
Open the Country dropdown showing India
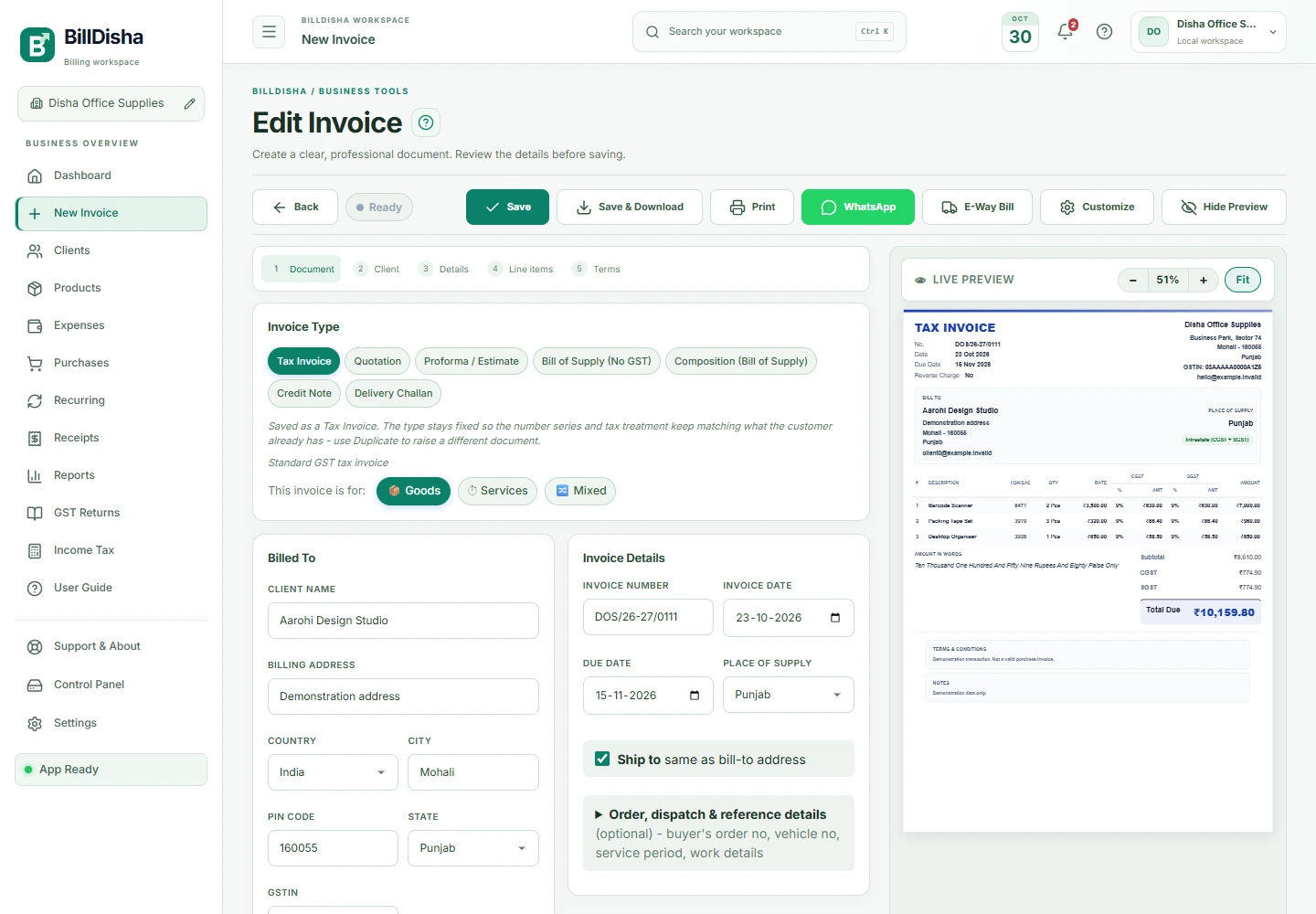pos(333,772)
